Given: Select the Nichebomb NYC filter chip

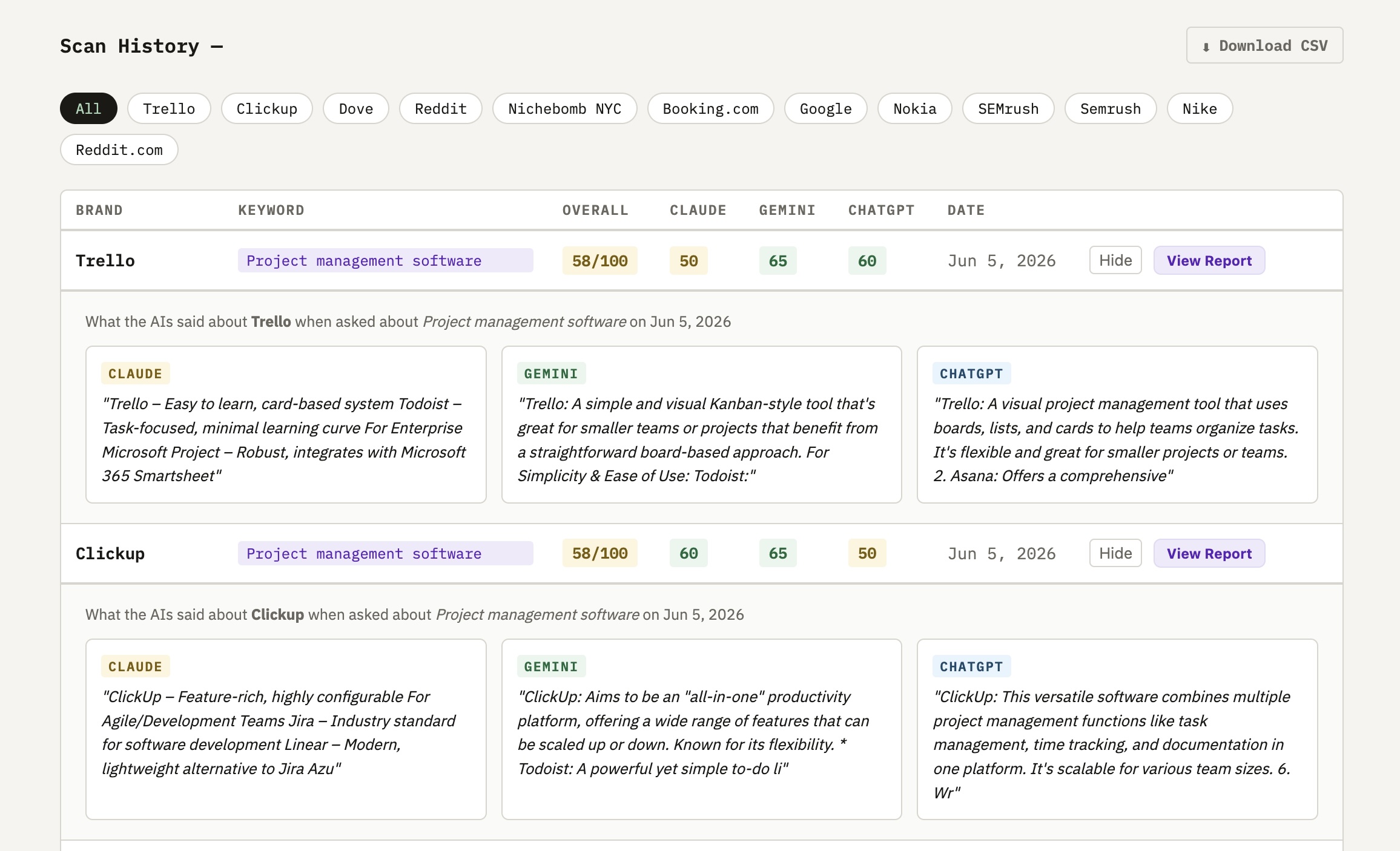Looking at the screenshot, I should point(565,109).
